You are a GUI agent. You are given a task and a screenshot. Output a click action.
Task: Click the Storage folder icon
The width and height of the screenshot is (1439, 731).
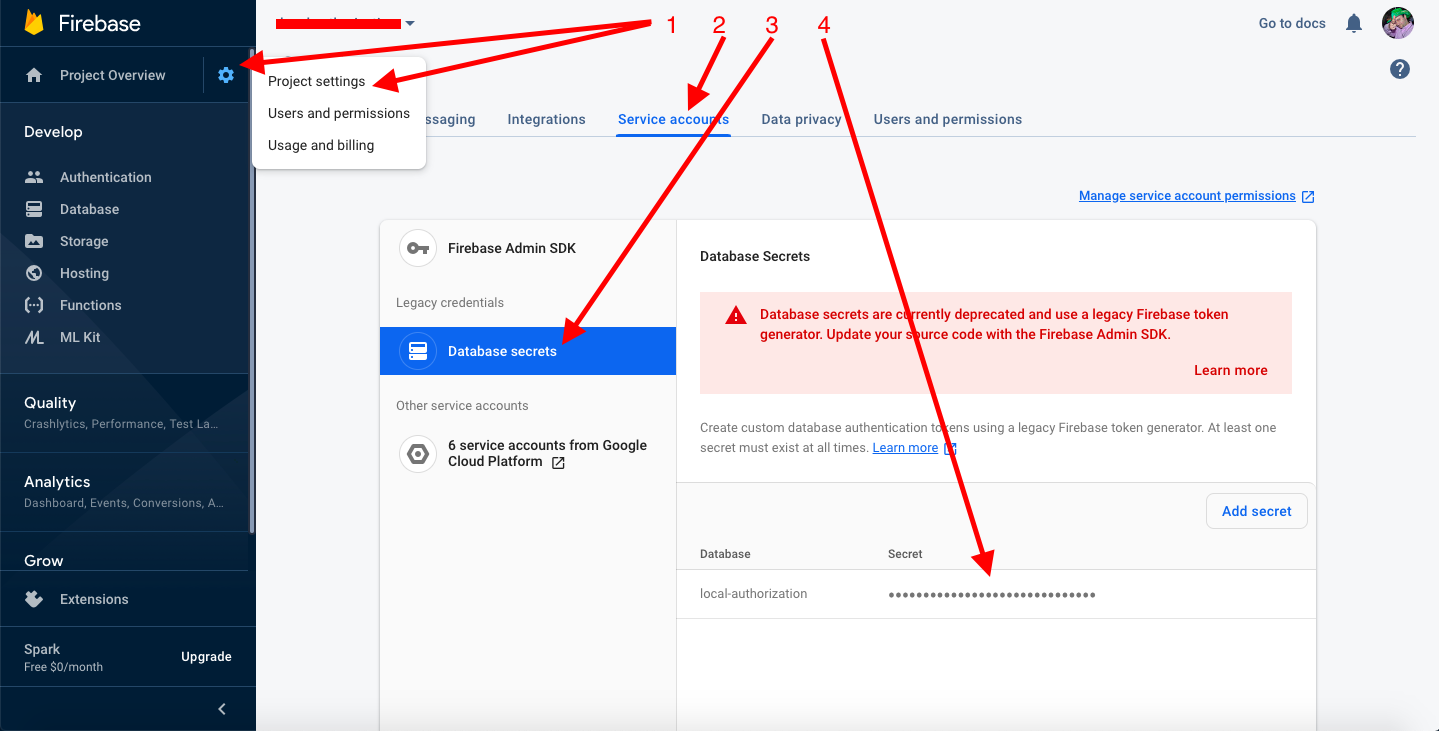coord(34,241)
